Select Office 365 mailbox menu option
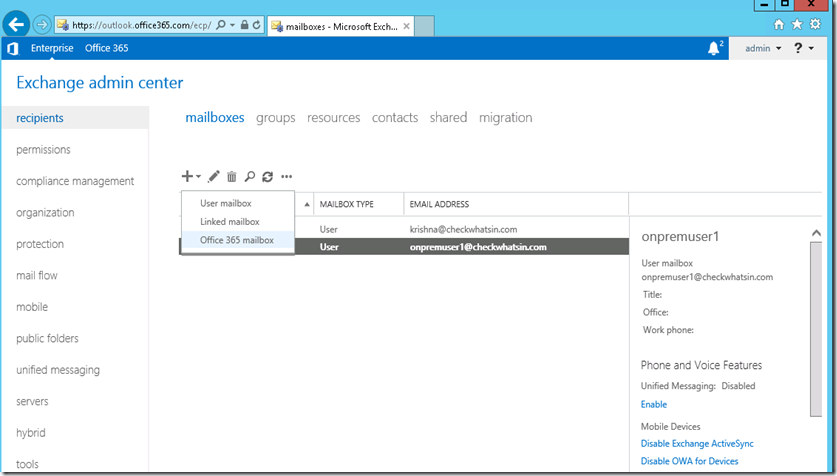837x476 pixels. 238,240
